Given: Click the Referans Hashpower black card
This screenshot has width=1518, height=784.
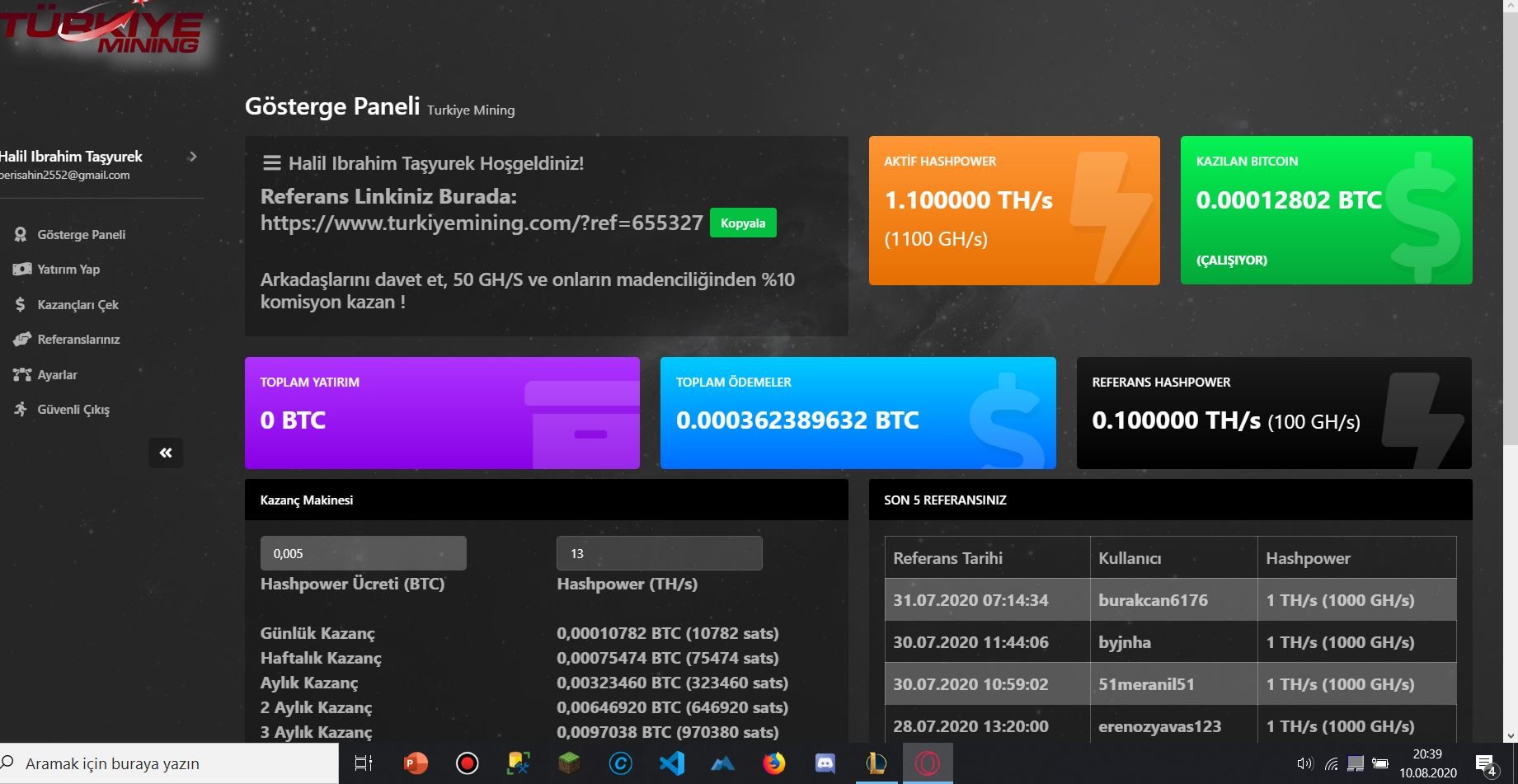Looking at the screenshot, I should coord(1274,413).
